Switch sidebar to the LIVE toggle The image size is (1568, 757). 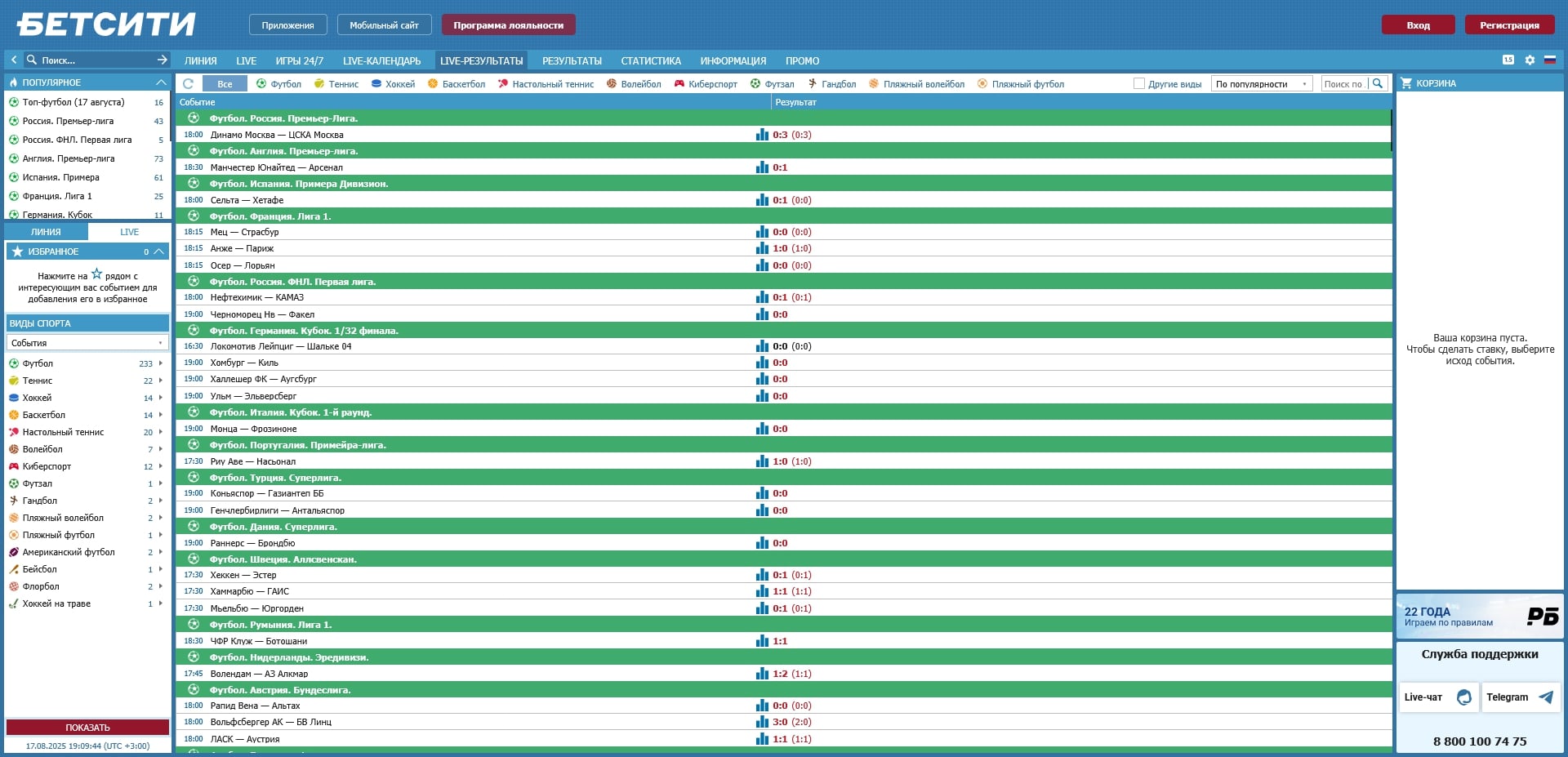pyautogui.click(x=129, y=232)
